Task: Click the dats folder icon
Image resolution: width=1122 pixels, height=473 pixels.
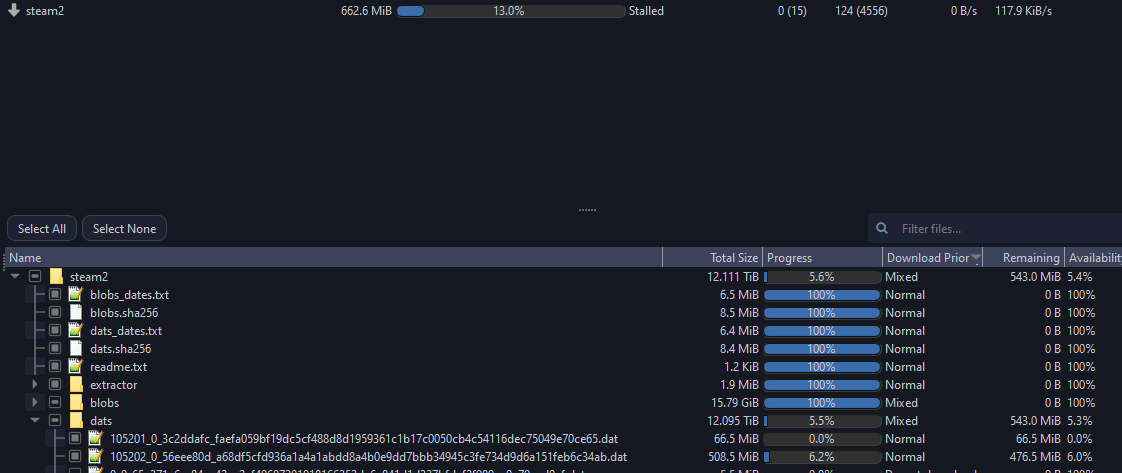Action: (77, 421)
